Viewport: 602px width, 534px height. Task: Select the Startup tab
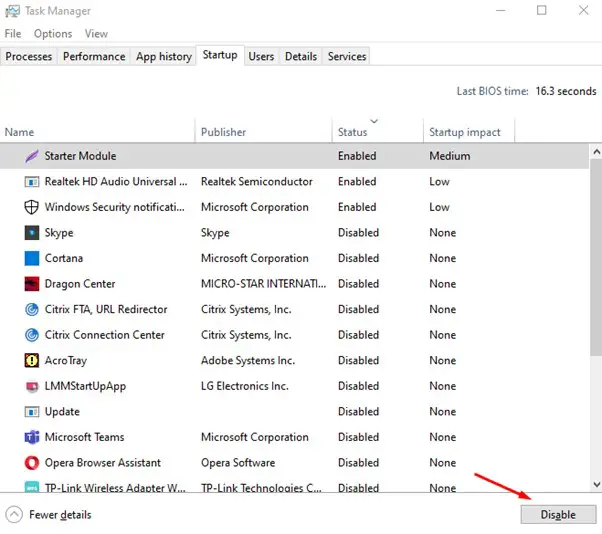pos(220,55)
